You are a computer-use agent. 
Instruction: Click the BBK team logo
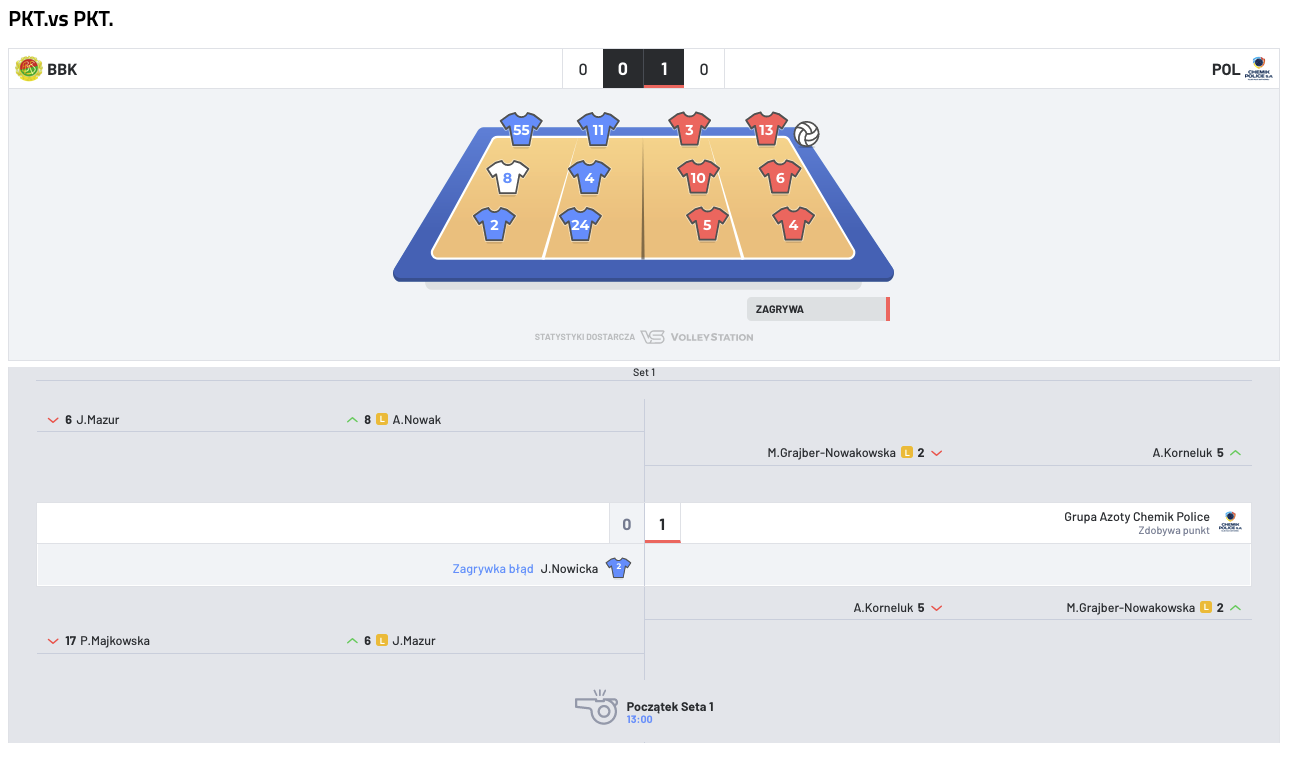(29, 69)
